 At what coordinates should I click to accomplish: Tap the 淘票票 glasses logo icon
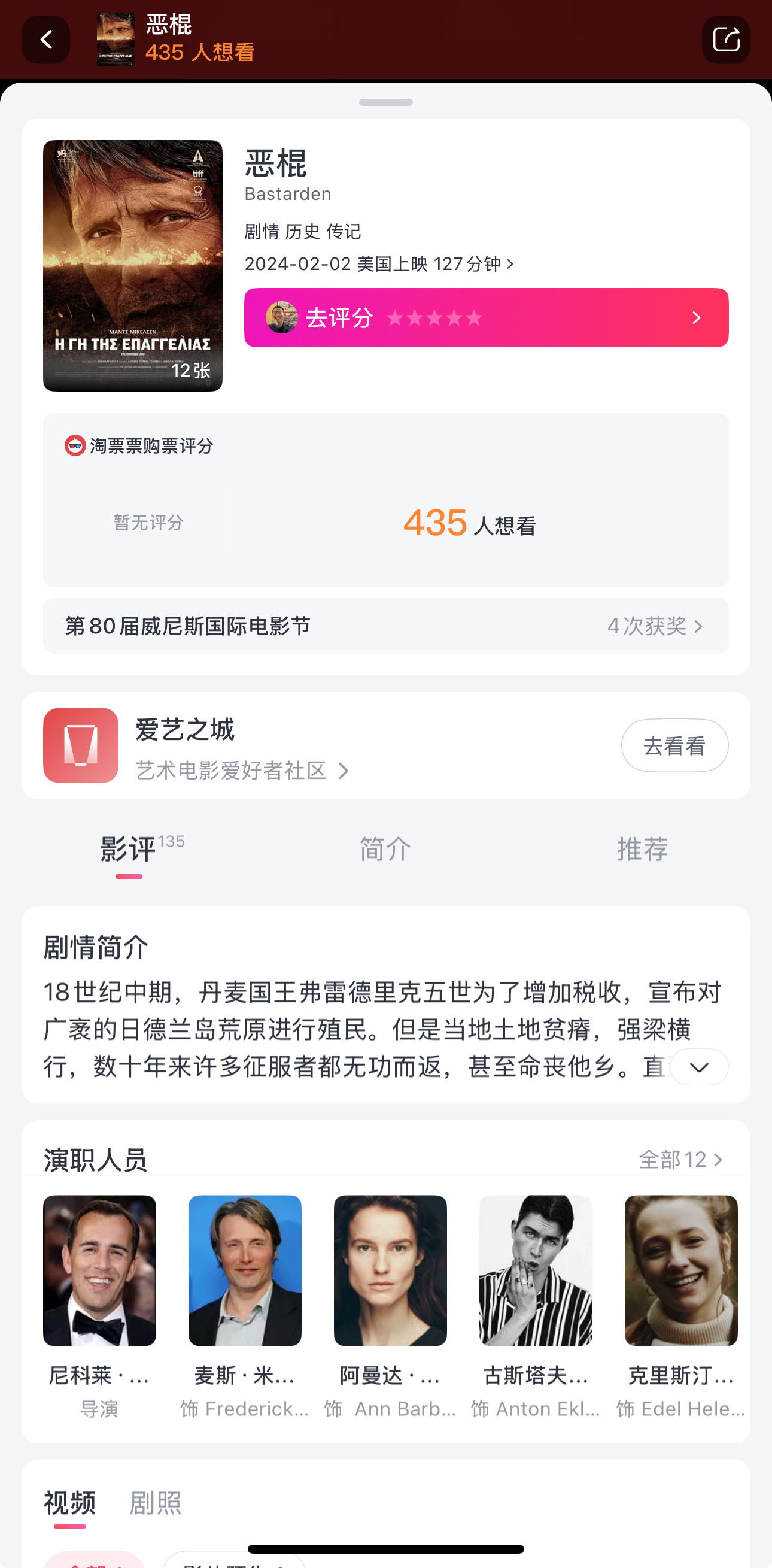pyautogui.click(x=75, y=445)
